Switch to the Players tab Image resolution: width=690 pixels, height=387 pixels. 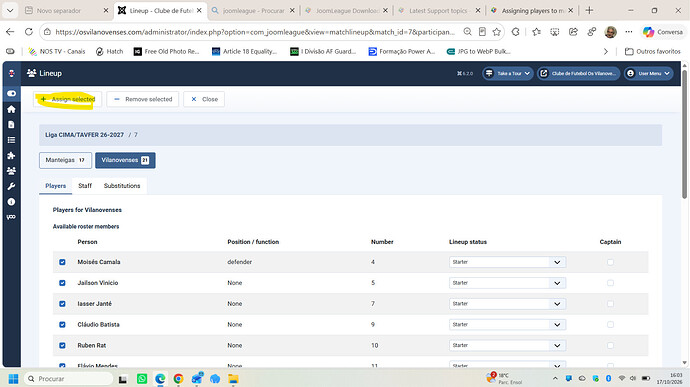[55, 186]
